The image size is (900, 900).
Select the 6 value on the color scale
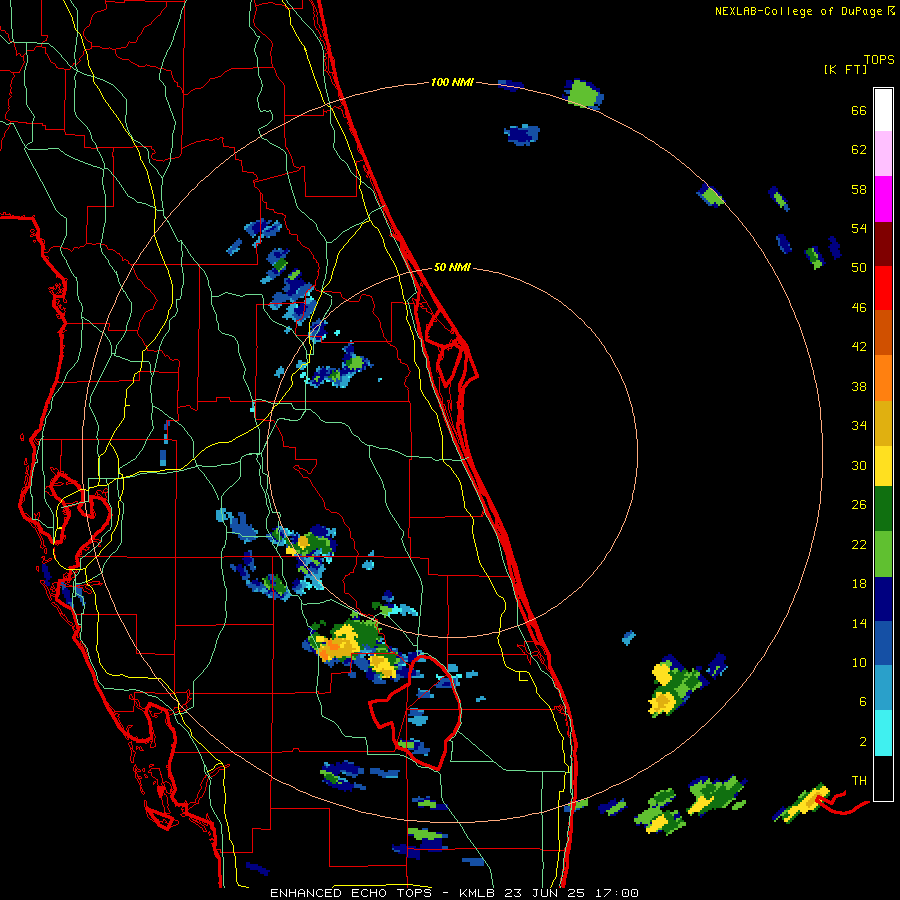(863, 701)
